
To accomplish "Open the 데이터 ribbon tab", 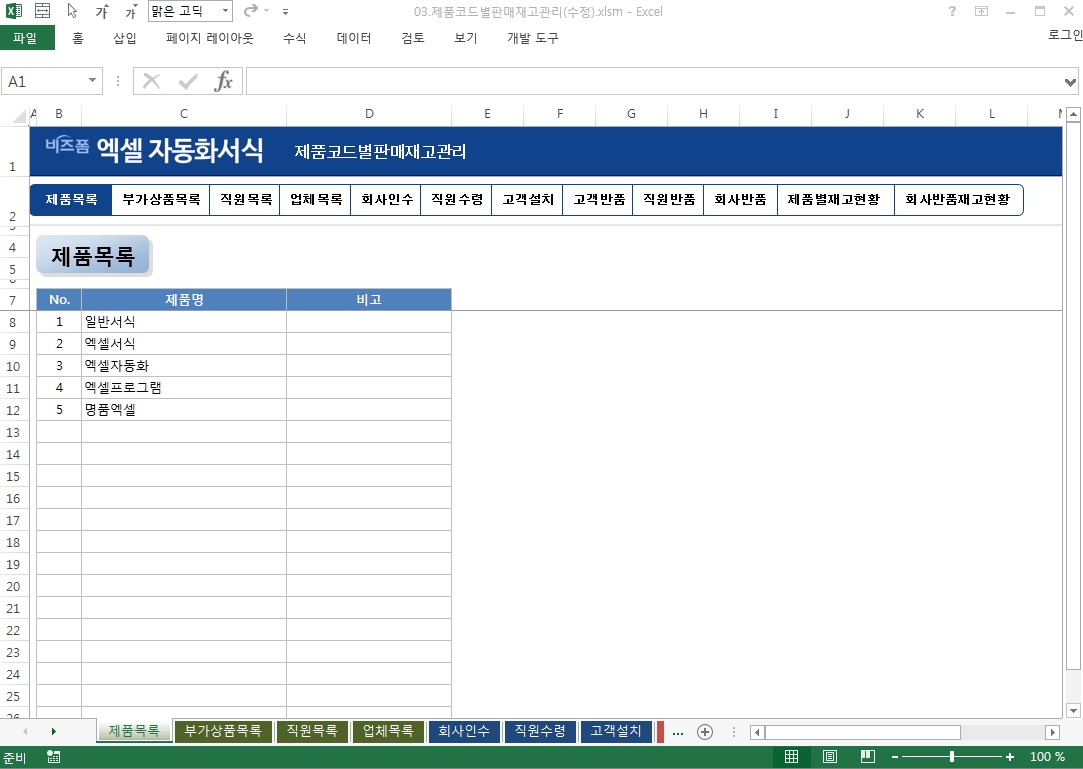I will coord(354,38).
